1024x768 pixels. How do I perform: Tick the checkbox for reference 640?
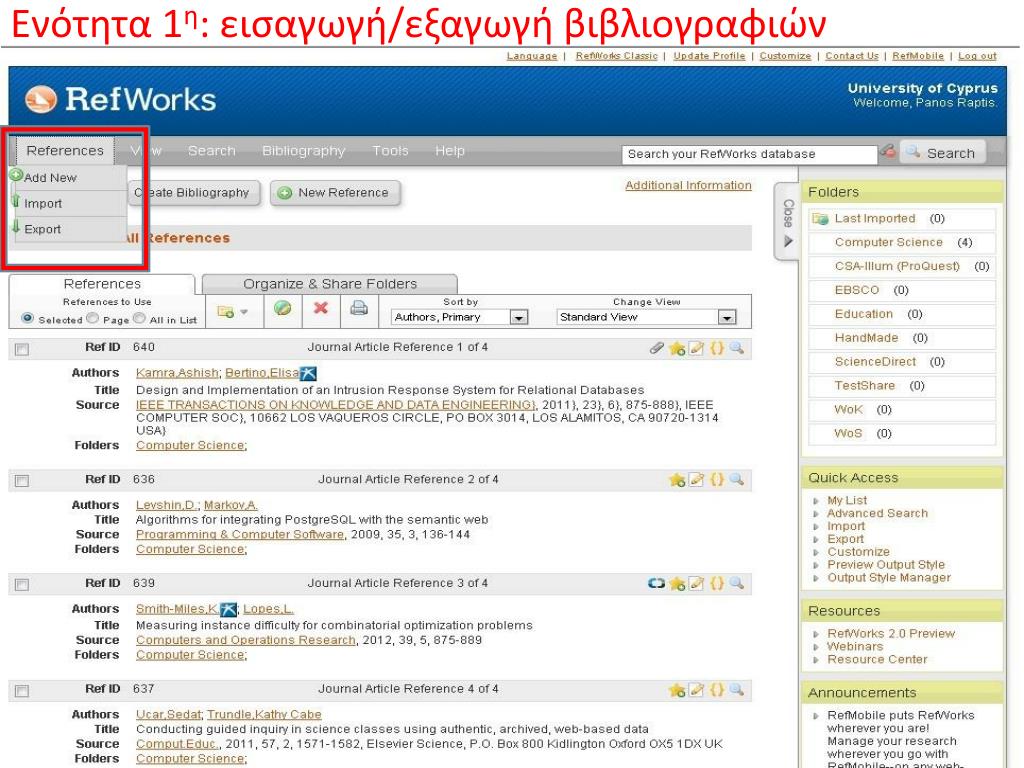coord(22,349)
